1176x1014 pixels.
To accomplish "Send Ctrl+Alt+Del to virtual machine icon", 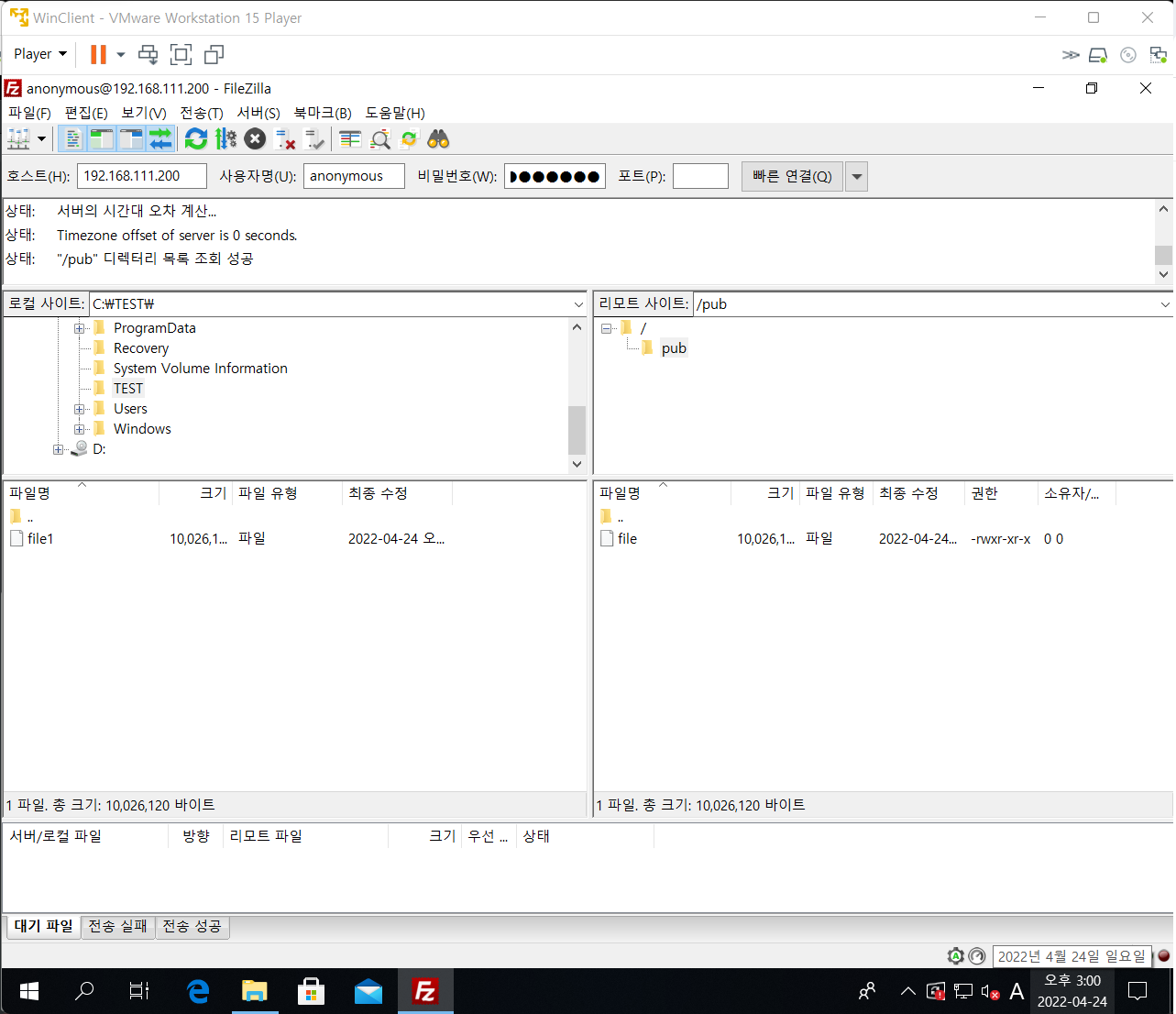I will tap(148, 55).
